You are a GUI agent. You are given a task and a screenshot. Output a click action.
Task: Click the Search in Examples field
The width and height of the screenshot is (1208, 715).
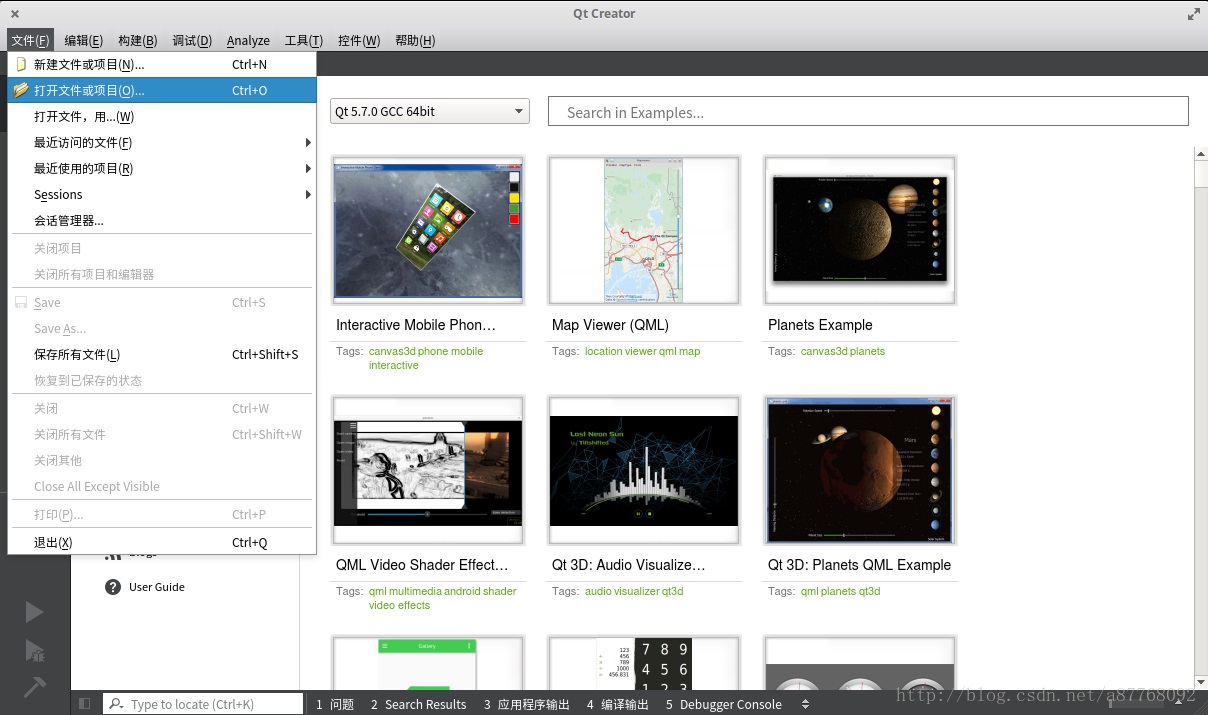tap(868, 112)
